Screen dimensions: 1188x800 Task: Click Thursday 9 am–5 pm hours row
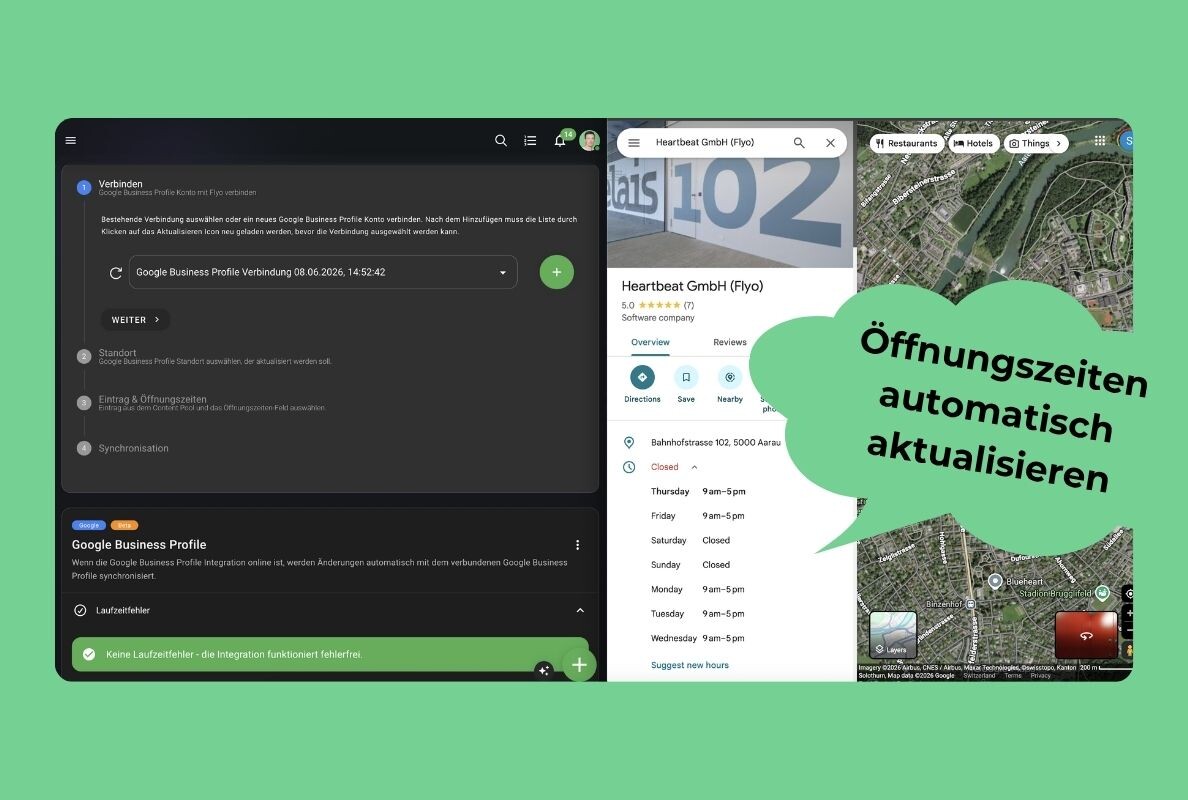(698, 492)
